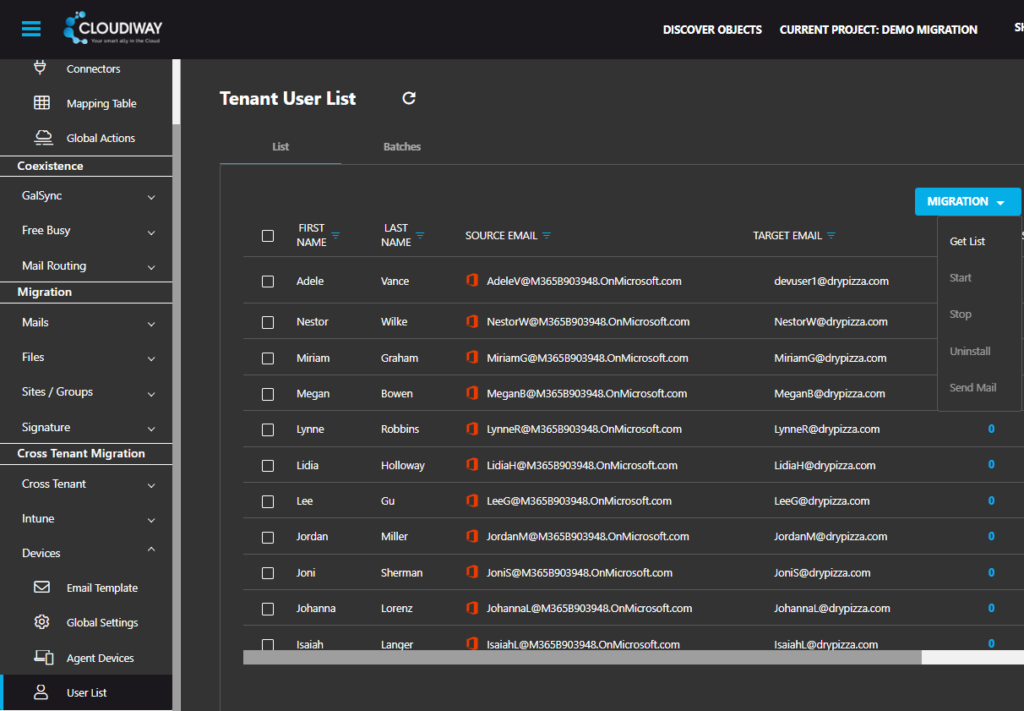Select the Adele Vance row checkbox
Viewport: 1024px width, 711px height.
[x=268, y=281]
